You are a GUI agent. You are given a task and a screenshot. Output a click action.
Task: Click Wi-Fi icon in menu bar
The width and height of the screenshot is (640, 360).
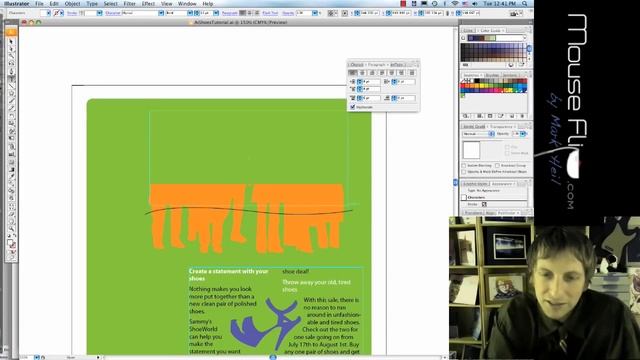coord(455,4)
